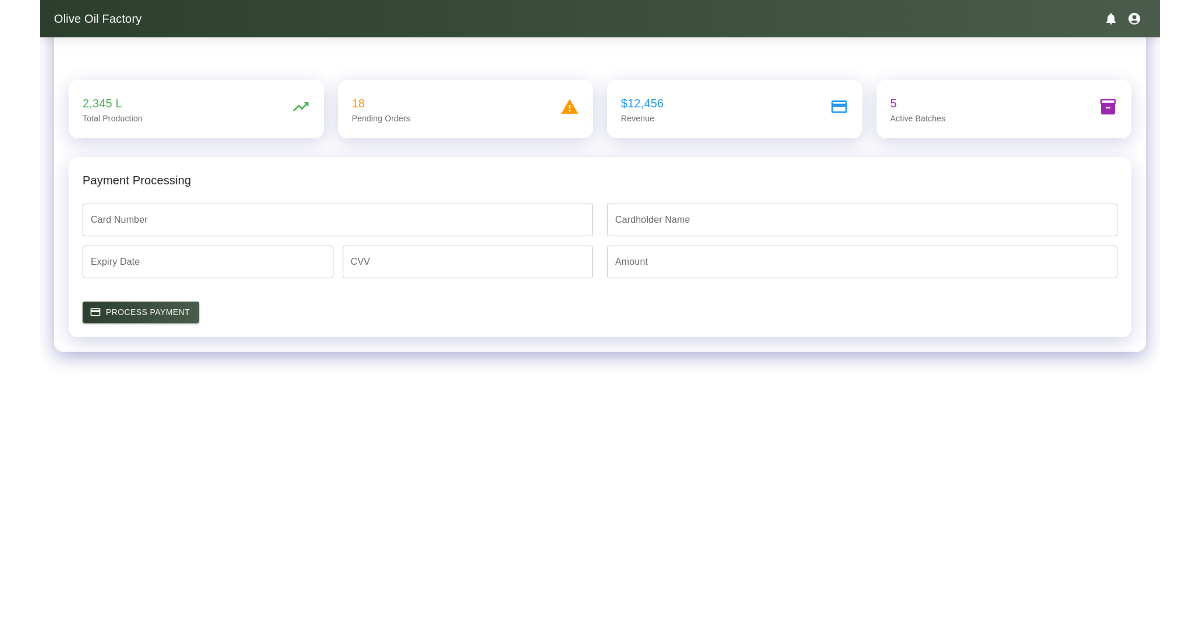Screen dimensions: 1200x630
Task: Click the Pending Orders count of 18
Action: tap(356, 102)
